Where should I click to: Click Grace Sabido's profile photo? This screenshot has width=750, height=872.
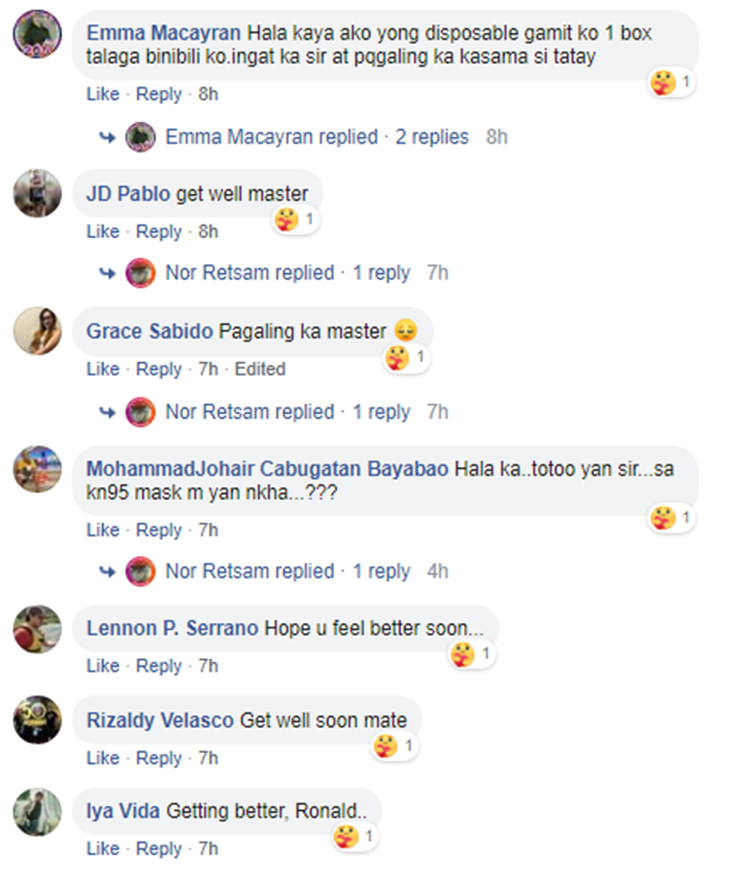tap(38, 330)
